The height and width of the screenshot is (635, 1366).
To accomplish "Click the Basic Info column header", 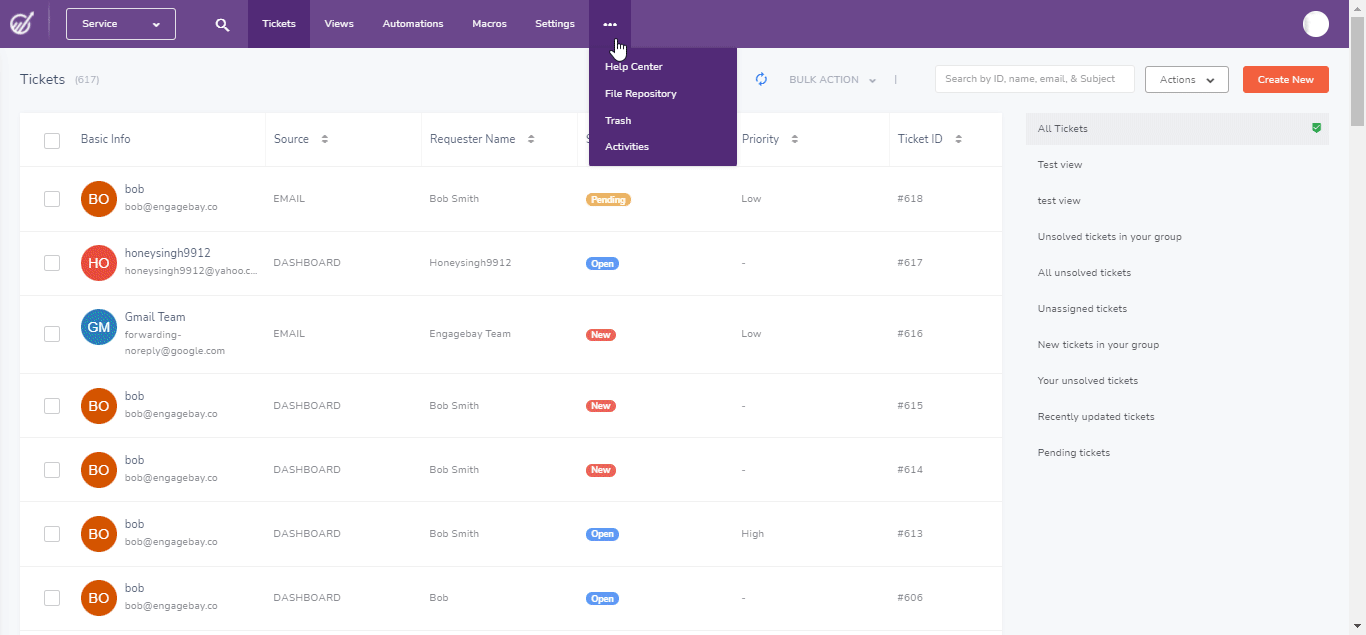I will pos(106,139).
